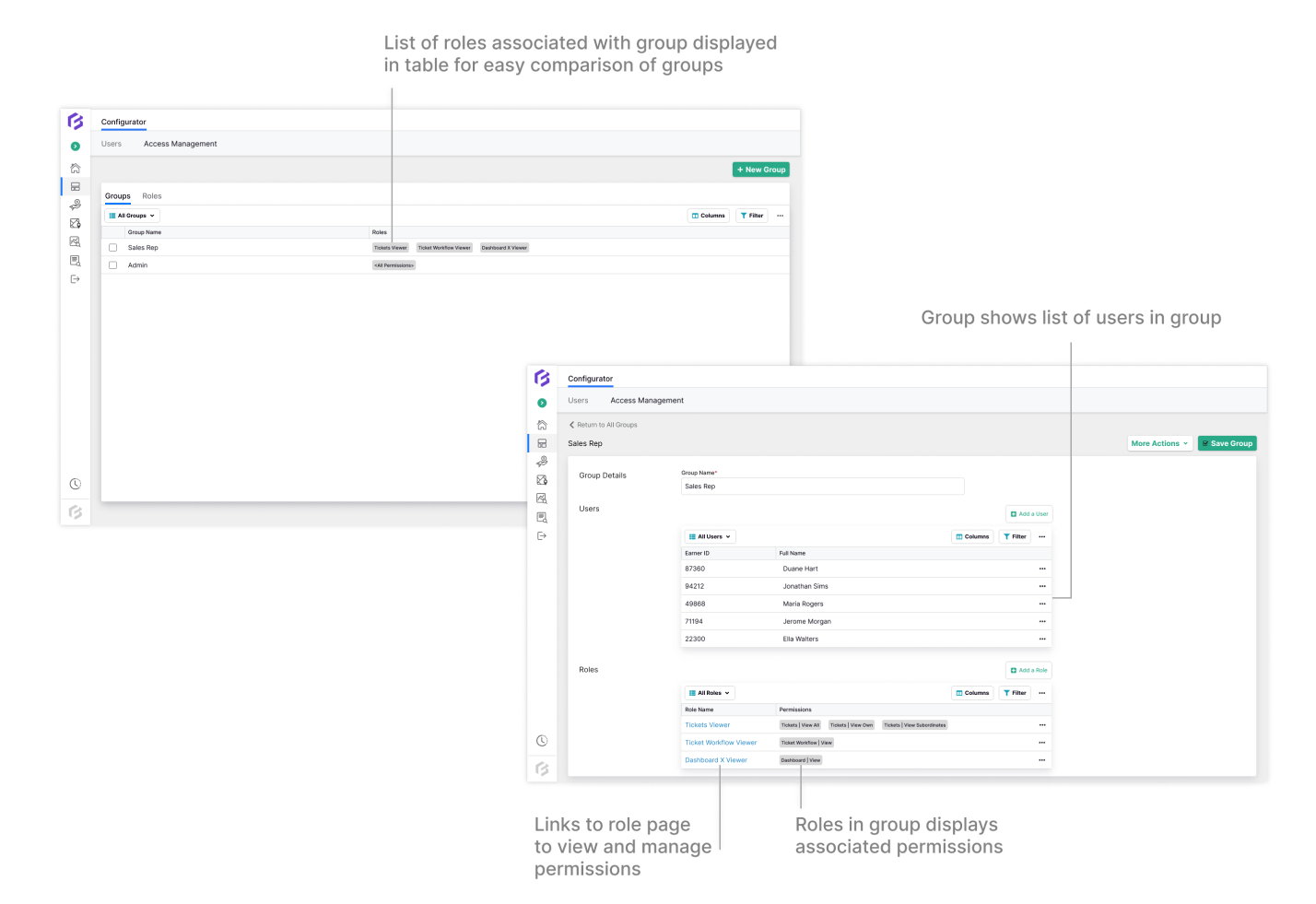Click the Add a User button
The image size is (1316, 904).
(1029, 514)
